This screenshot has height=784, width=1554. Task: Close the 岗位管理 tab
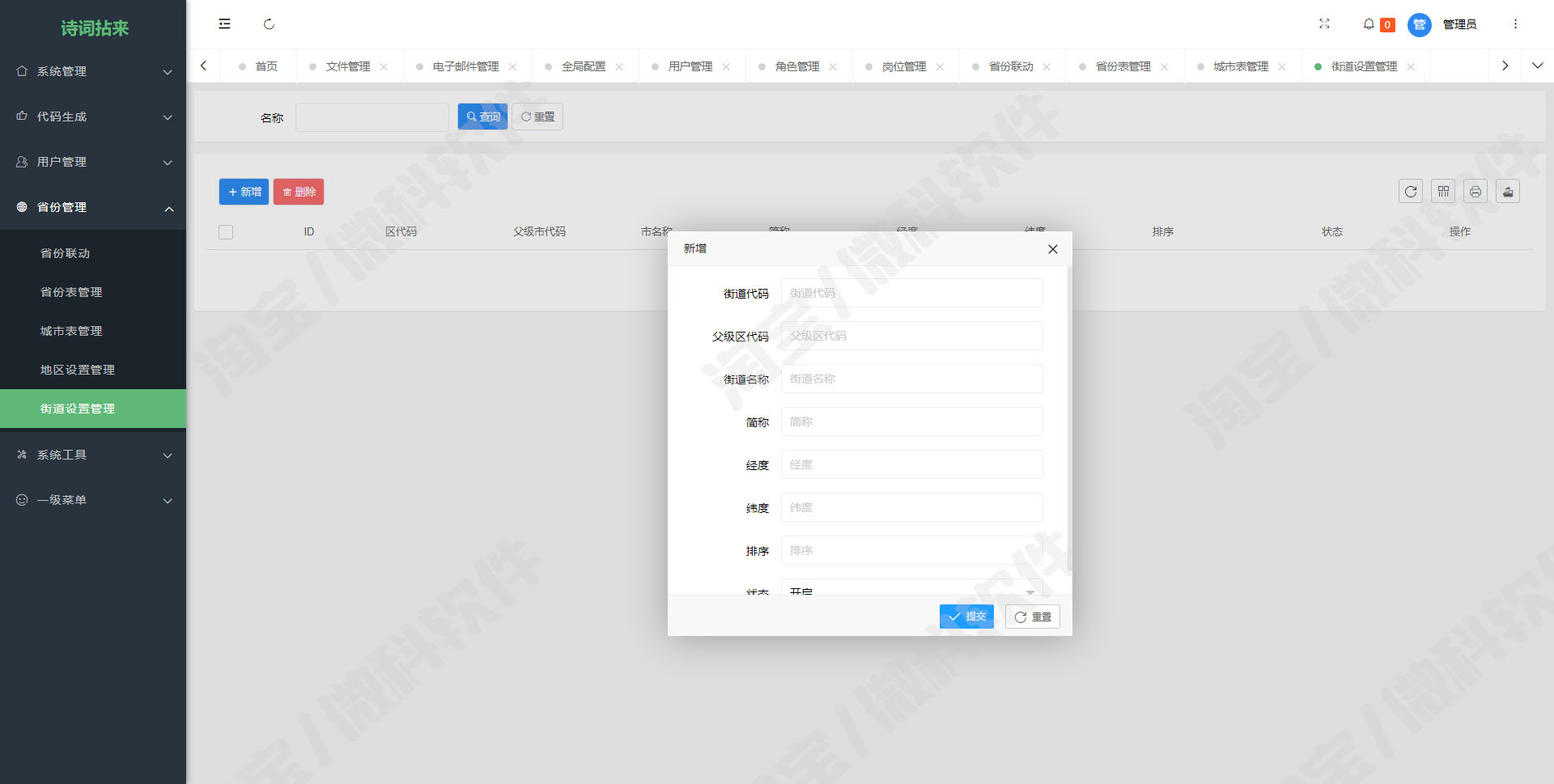click(940, 67)
